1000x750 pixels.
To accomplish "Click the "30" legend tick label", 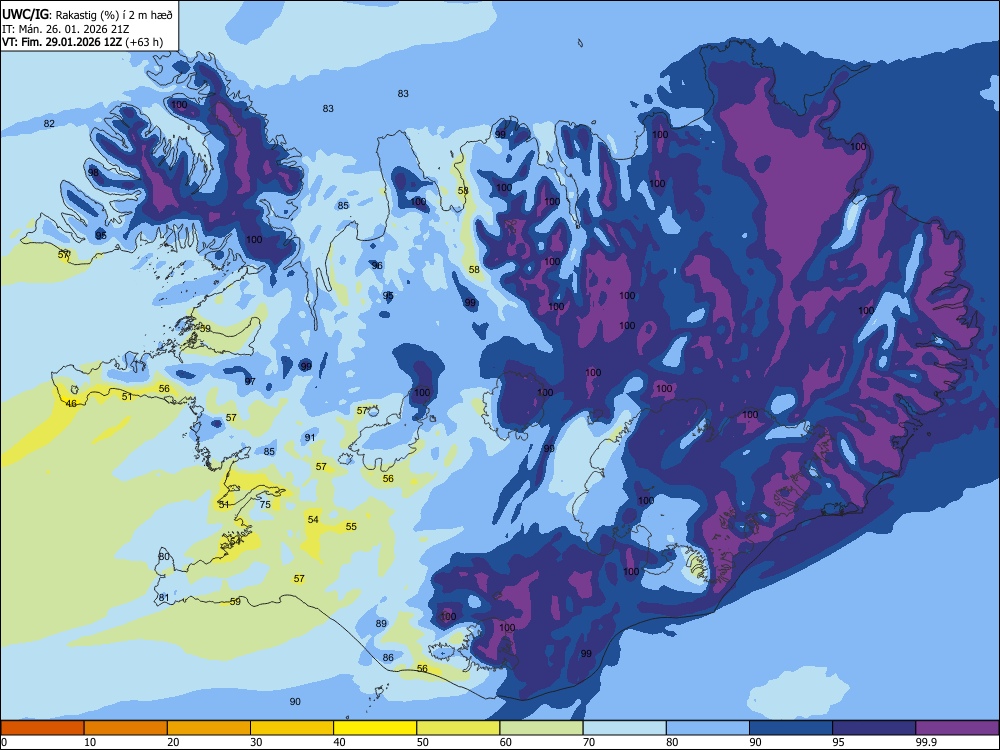I will (256, 742).
